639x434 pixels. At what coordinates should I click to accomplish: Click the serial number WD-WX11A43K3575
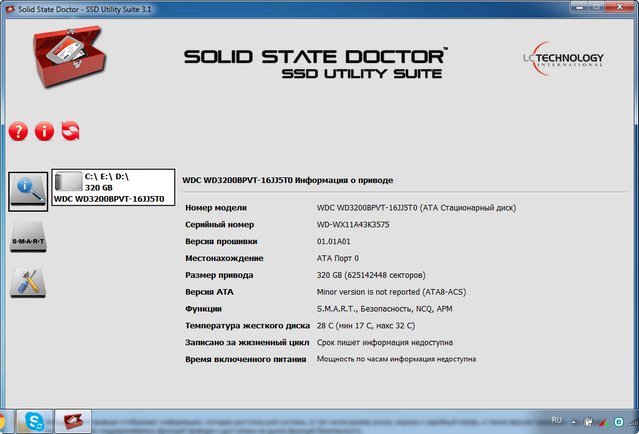(x=353, y=225)
